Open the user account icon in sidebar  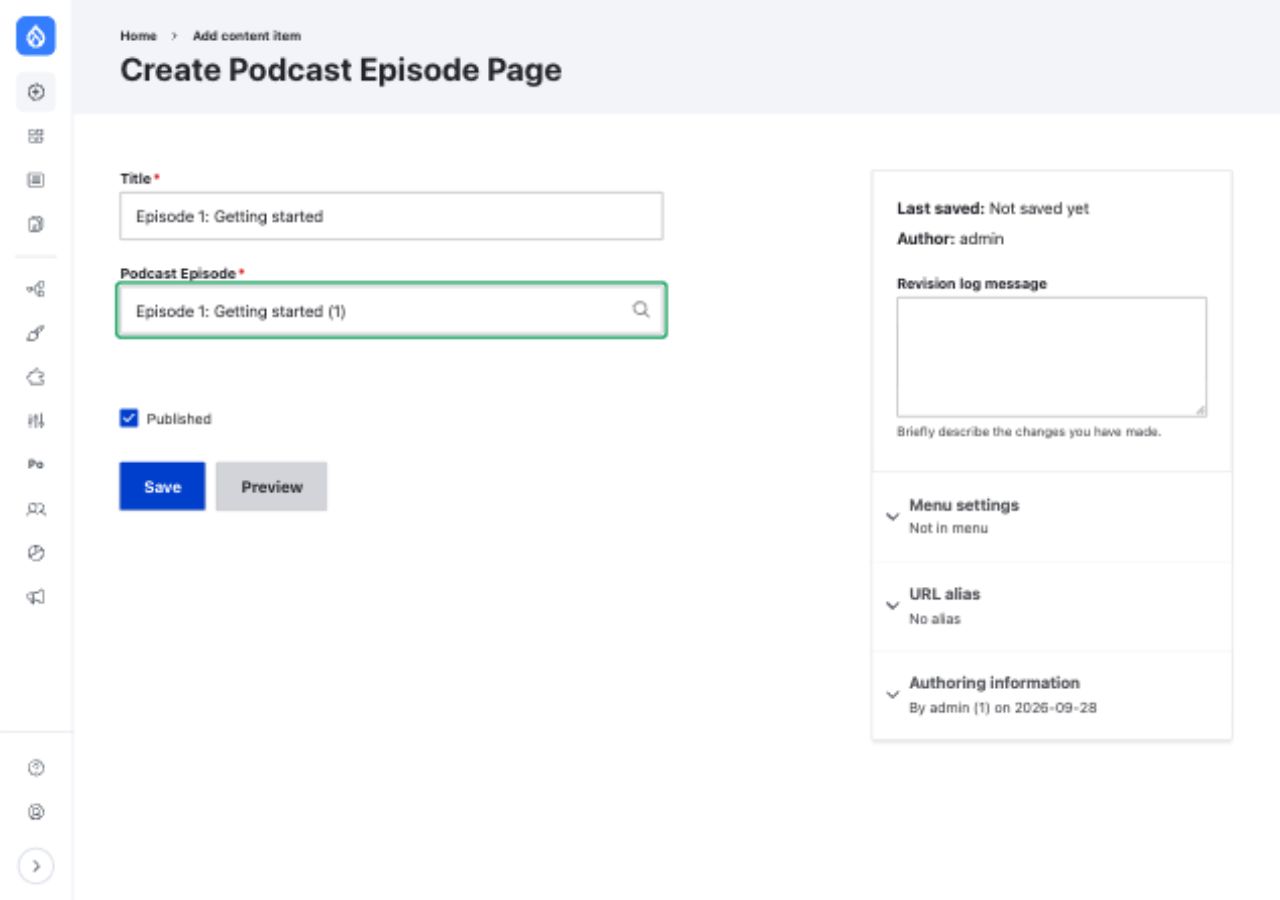click(x=36, y=812)
